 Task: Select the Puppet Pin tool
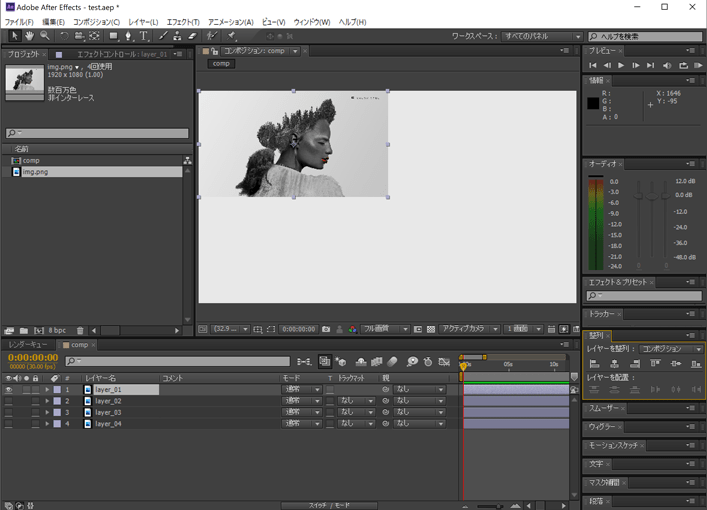coord(231,36)
